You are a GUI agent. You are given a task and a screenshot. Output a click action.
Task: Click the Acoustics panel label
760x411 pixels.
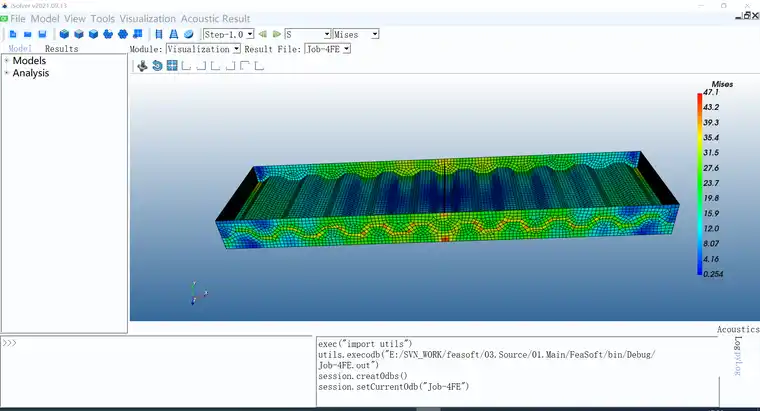(x=738, y=329)
